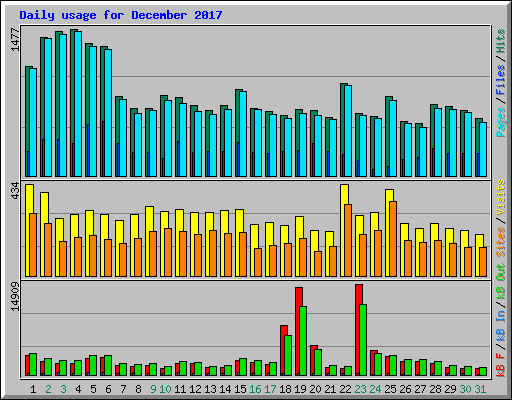
Task: Click day 25 on the x-axis
Action: tap(390, 389)
